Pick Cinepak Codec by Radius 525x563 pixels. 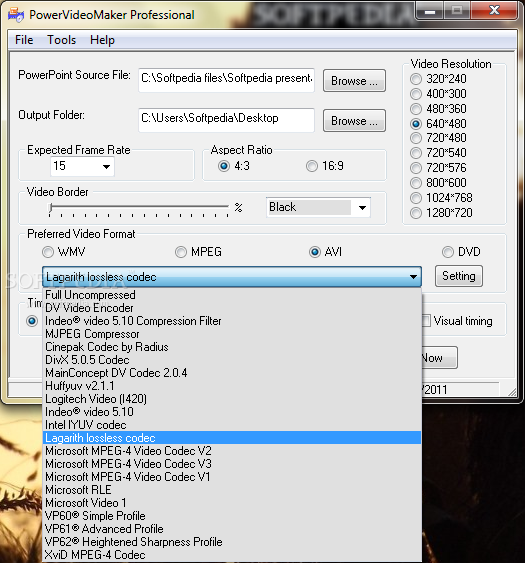(x=232, y=347)
